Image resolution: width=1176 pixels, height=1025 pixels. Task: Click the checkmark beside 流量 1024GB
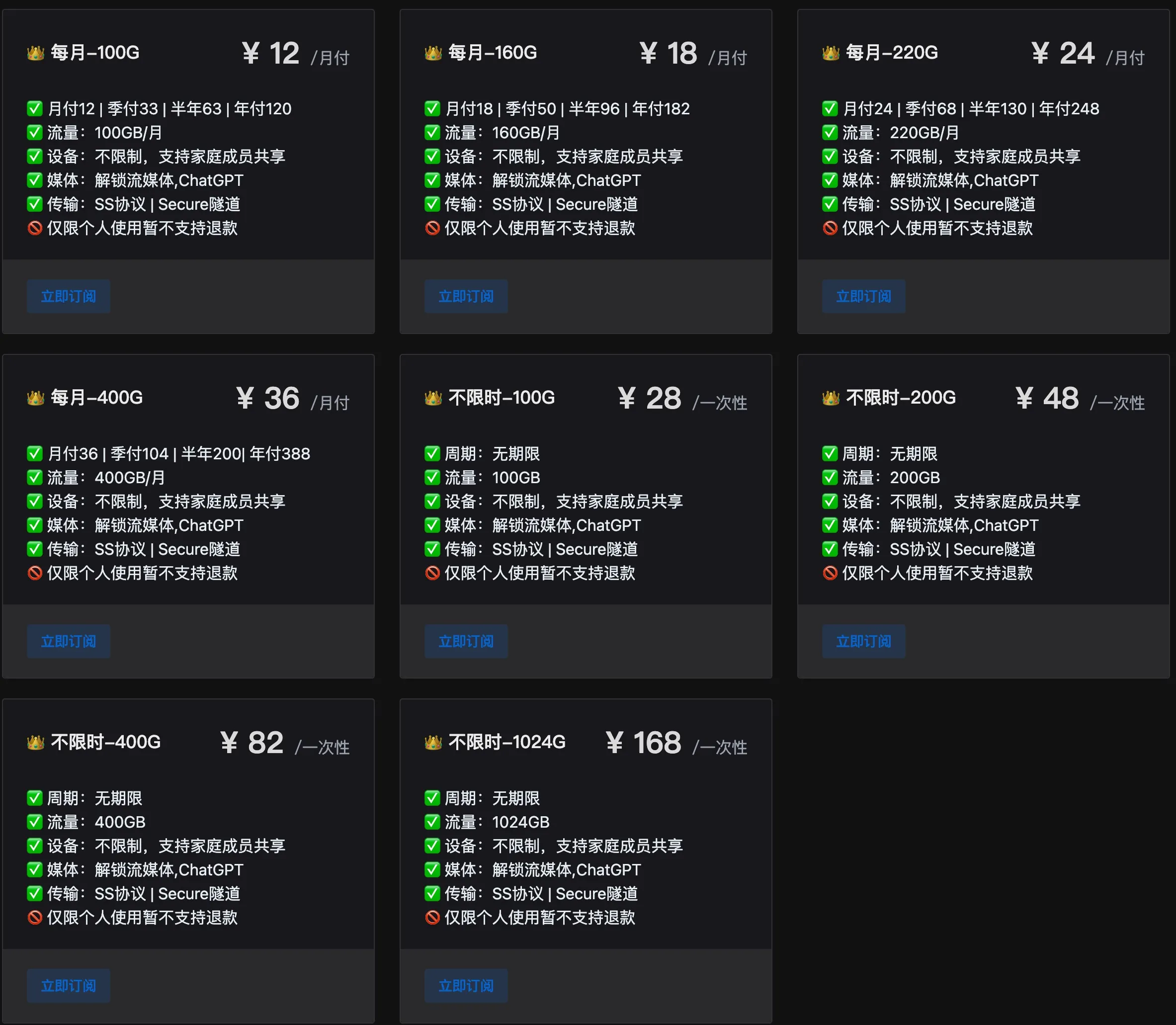[432, 822]
